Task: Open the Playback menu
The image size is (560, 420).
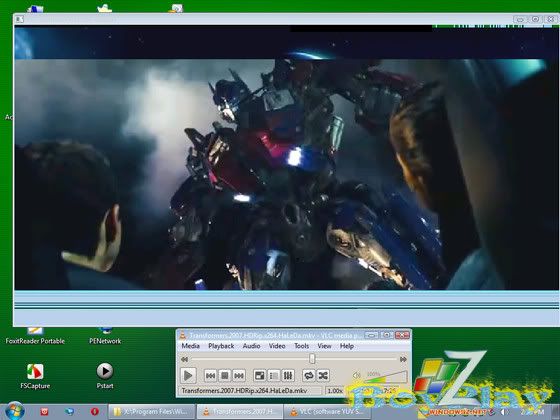Action: tap(221, 346)
